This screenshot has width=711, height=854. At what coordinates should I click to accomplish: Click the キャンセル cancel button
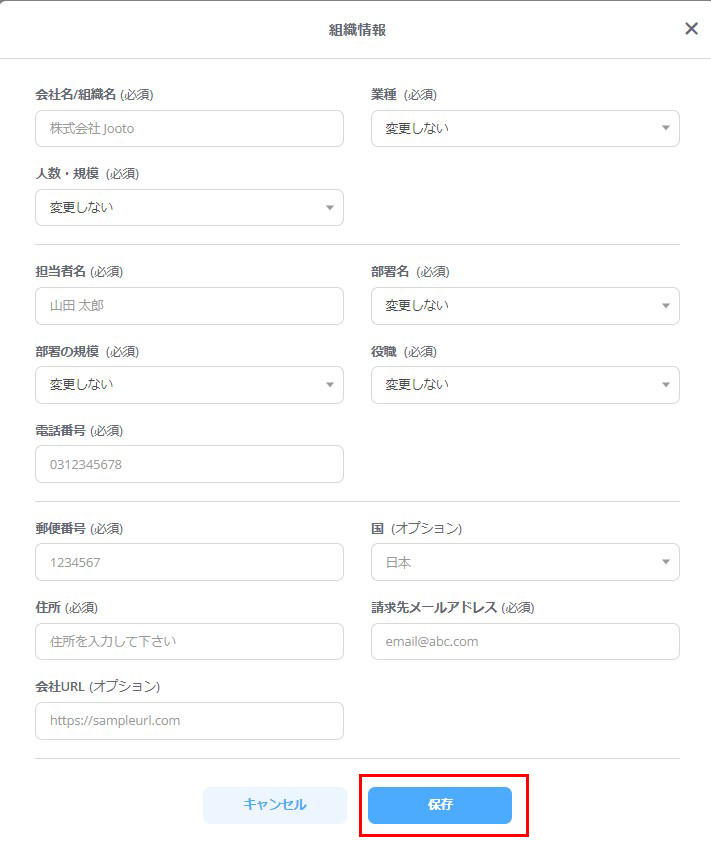tap(274, 804)
